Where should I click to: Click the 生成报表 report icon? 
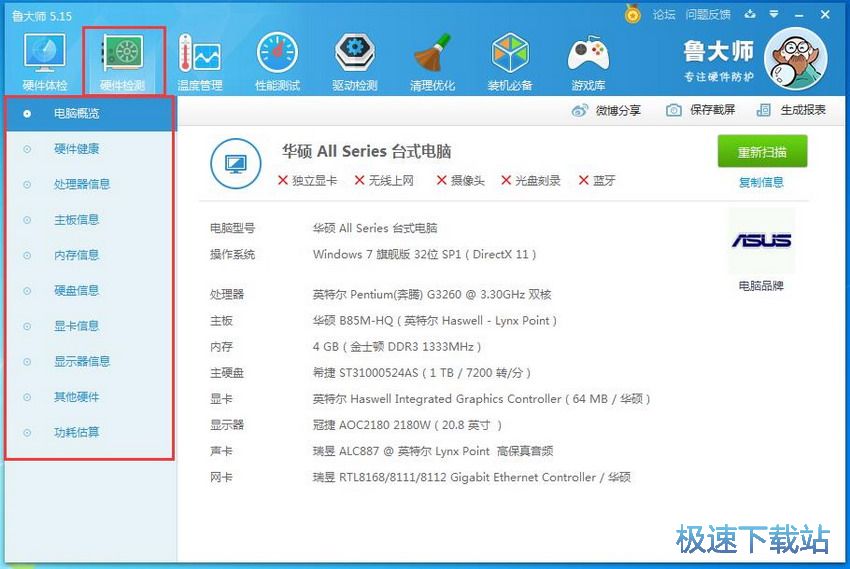(x=763, y=110)
